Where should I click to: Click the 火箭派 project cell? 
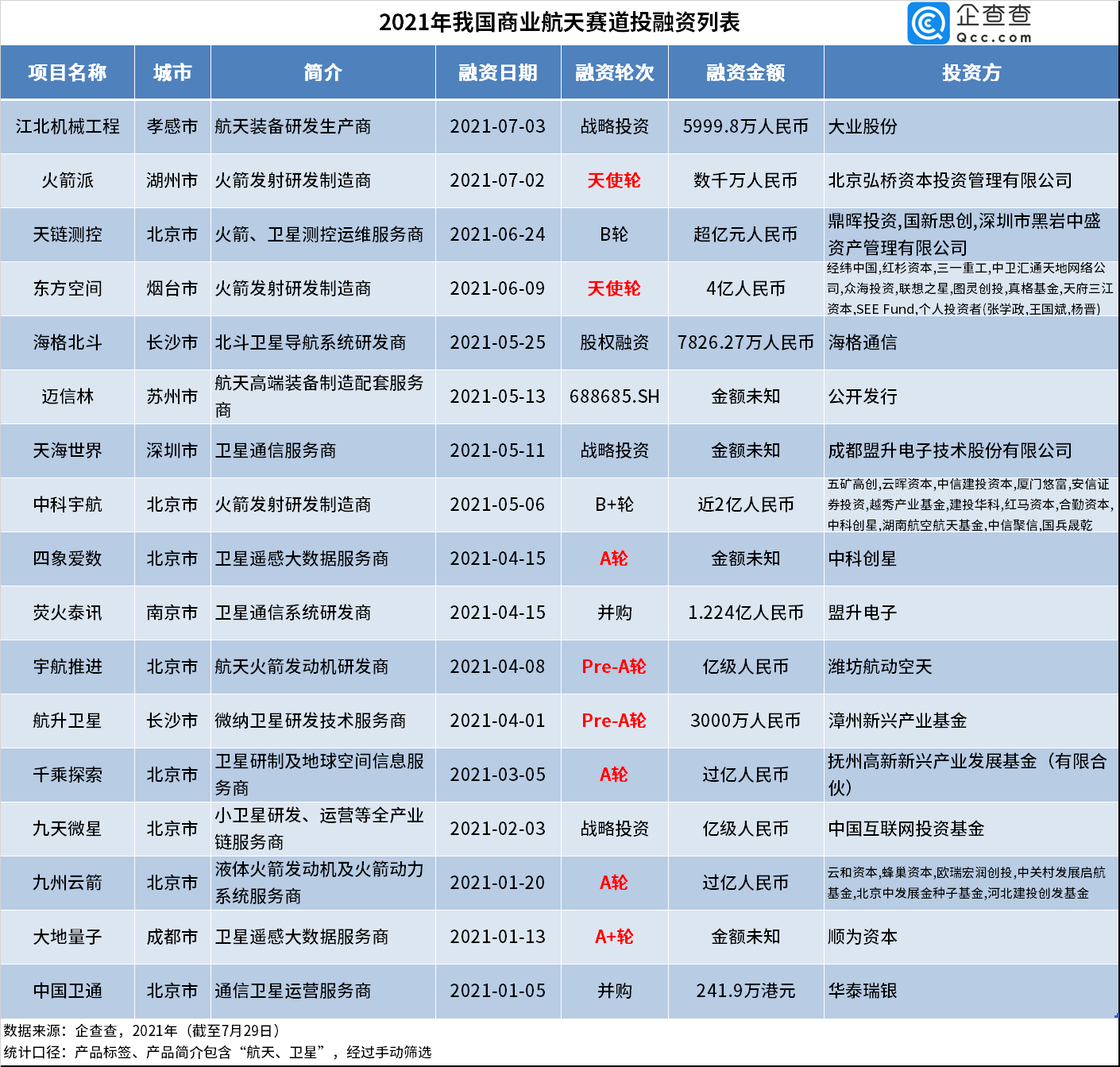[x=68, y=180]
